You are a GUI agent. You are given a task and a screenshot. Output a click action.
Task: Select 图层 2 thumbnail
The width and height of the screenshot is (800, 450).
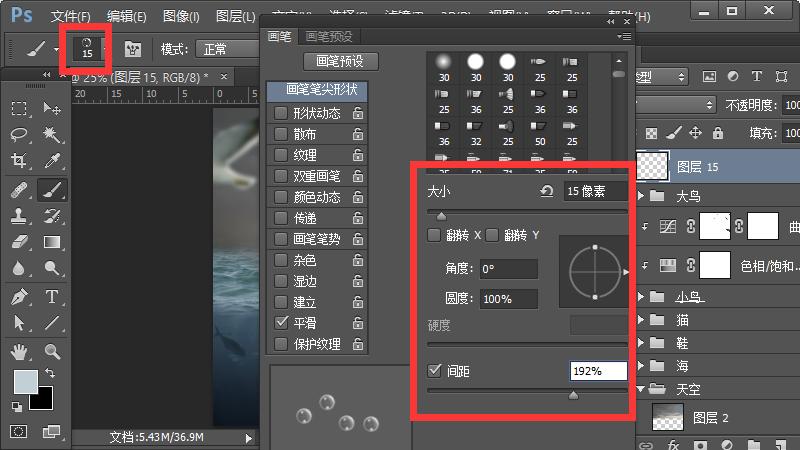point(668,417)
